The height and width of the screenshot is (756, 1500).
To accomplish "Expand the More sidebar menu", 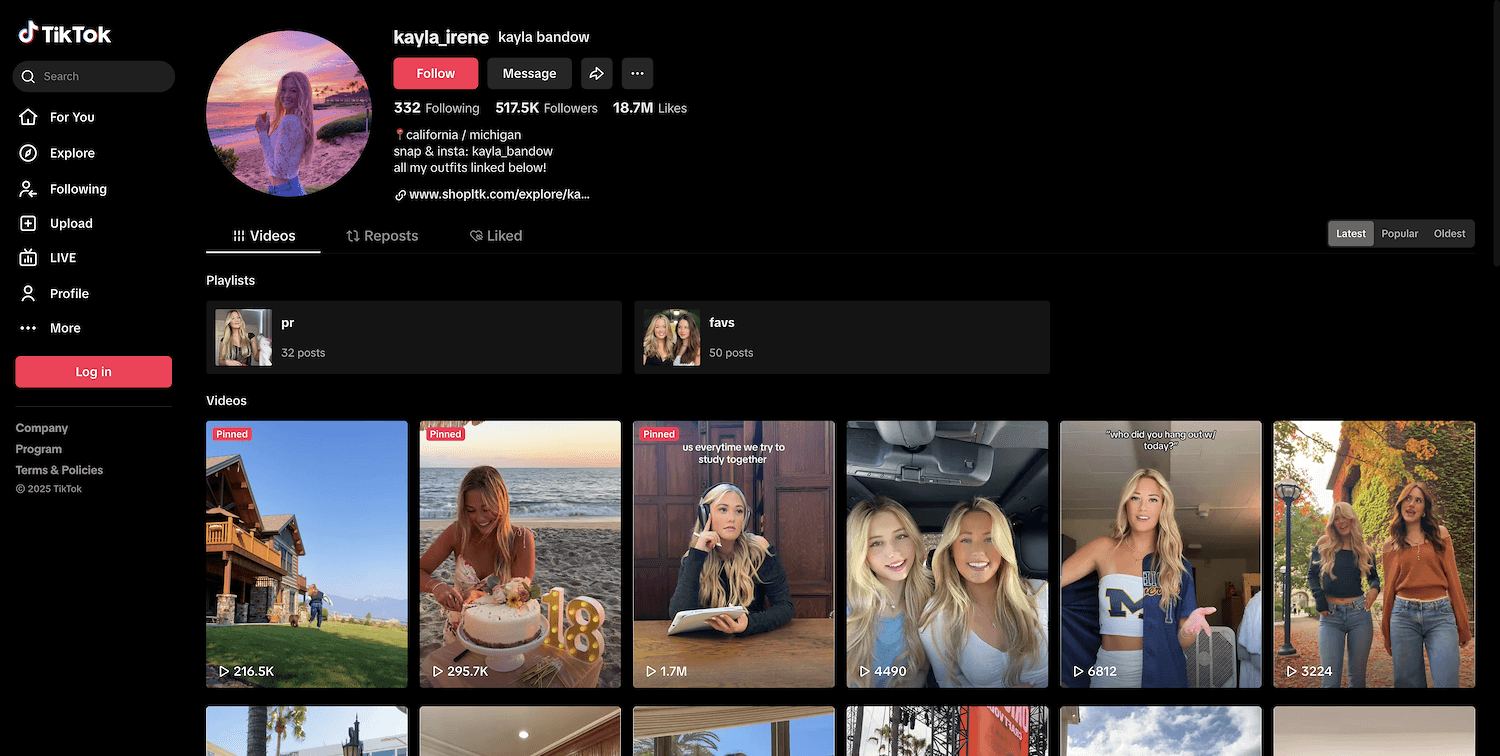I will 64,328.
